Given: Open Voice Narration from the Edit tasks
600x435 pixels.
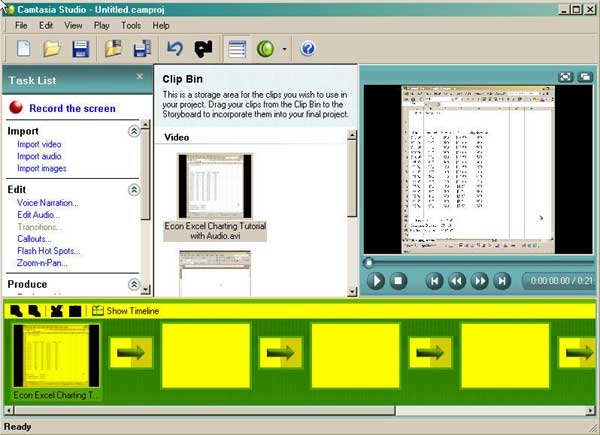Looking at the screenshot, I should [48, 203].
